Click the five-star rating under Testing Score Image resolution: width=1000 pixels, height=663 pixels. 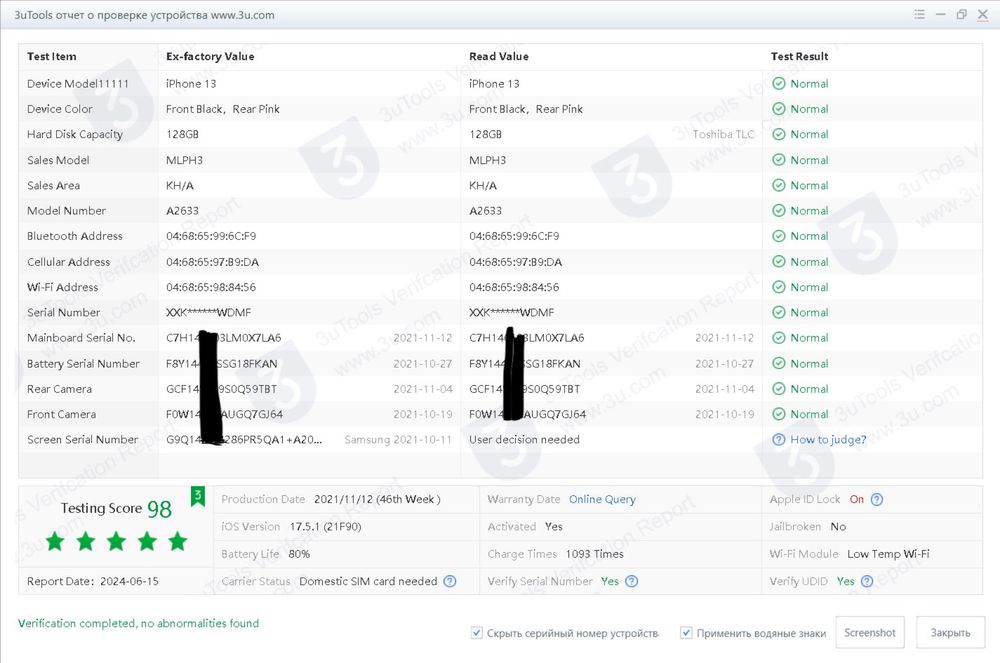[x=116, y=542]
